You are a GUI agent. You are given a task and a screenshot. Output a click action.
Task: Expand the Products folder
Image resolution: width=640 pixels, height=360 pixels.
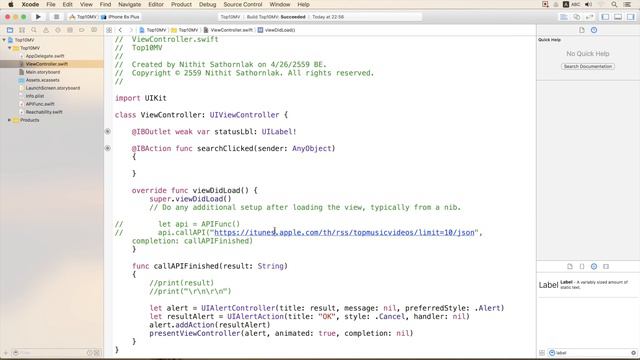(x=10, y=120)
